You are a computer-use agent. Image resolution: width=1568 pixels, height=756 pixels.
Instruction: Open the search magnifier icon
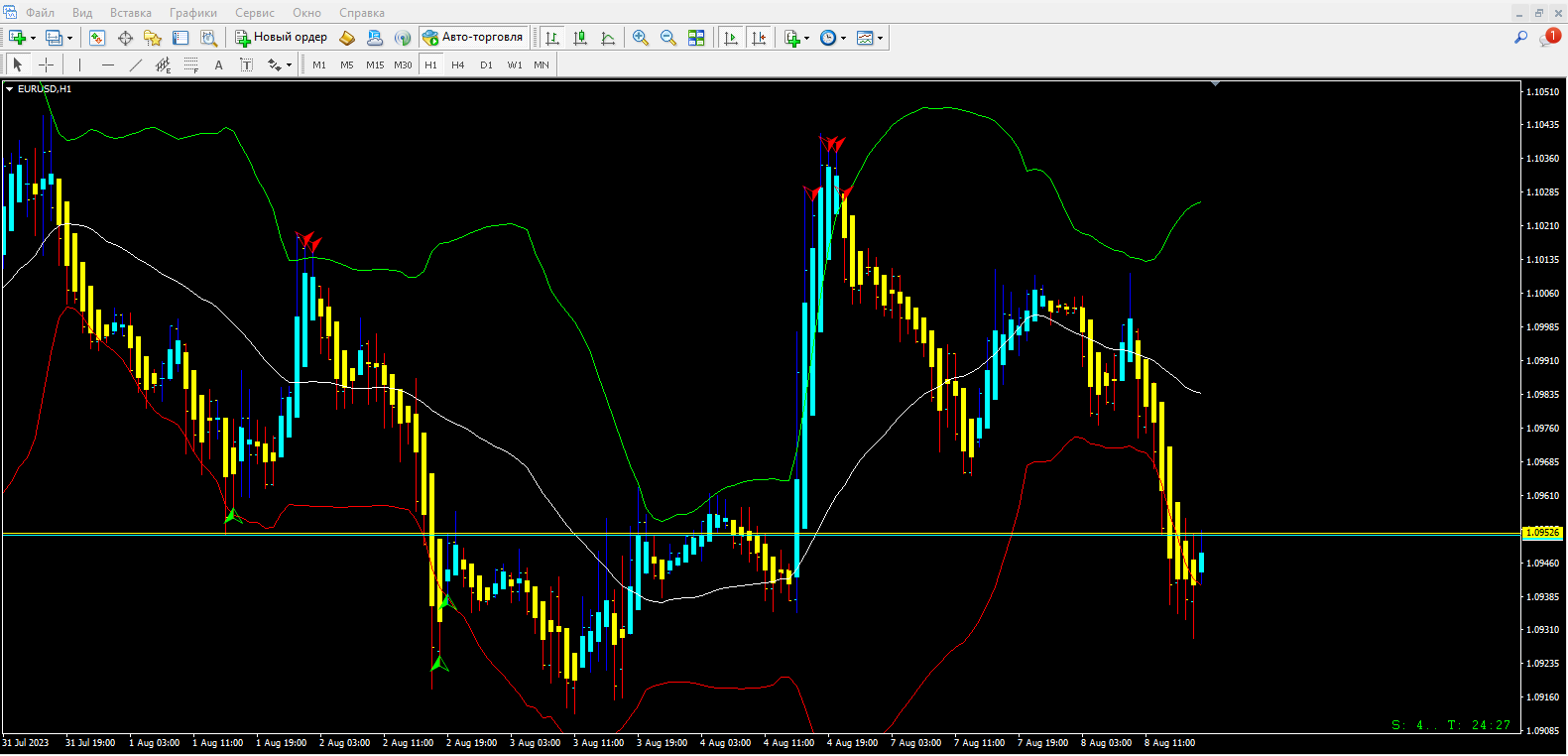pos(1520,38)
